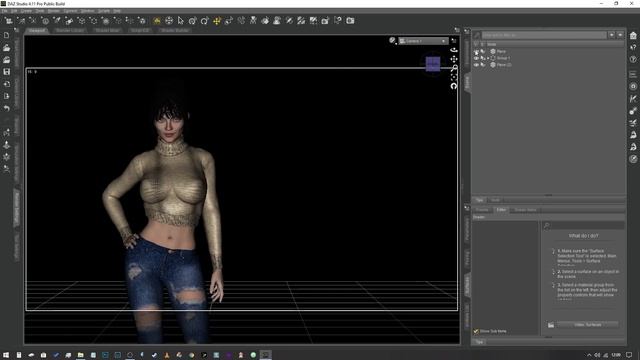This screenshot has height=360, width=640.
Task: Click the draw style sphere icon beside the camera selector
Action: (392, 40)
